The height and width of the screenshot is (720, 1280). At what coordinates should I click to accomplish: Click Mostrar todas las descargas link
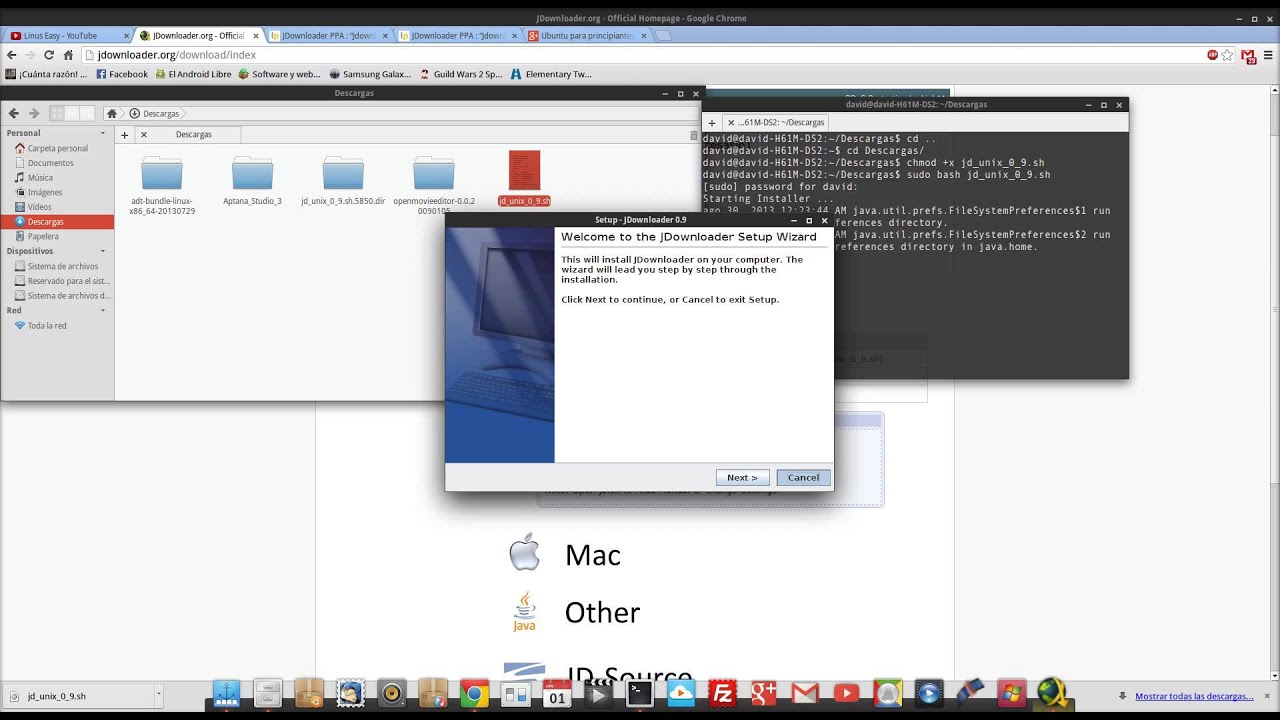click(1193, 696)
